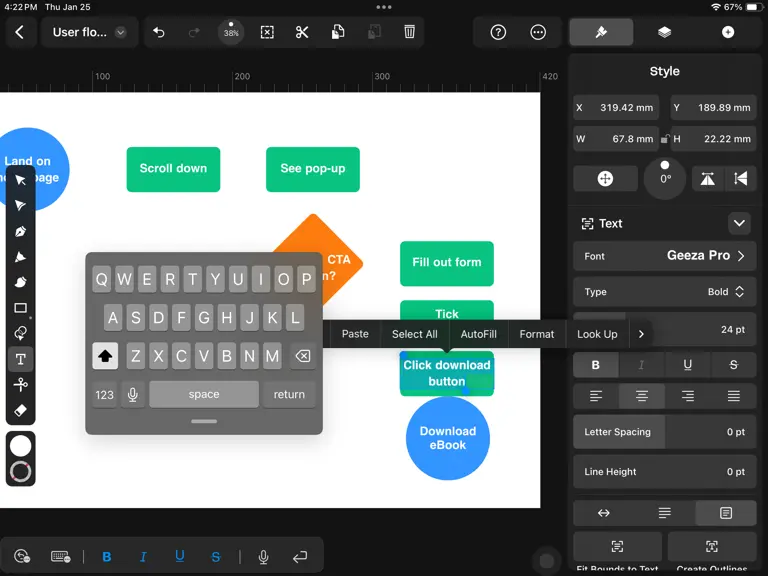
Task: Adjust the Letter Spacing slider
Action: click(x=665, y=432)
